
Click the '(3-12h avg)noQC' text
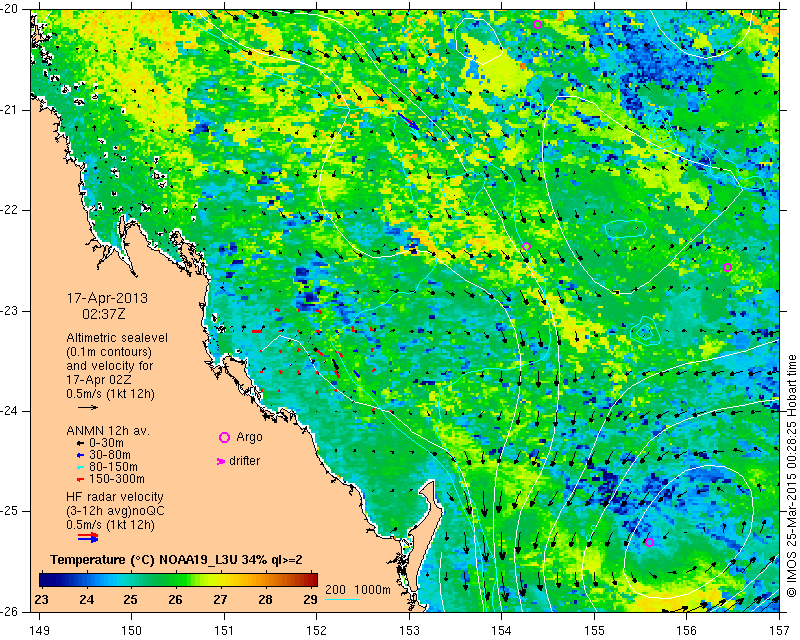115,511
